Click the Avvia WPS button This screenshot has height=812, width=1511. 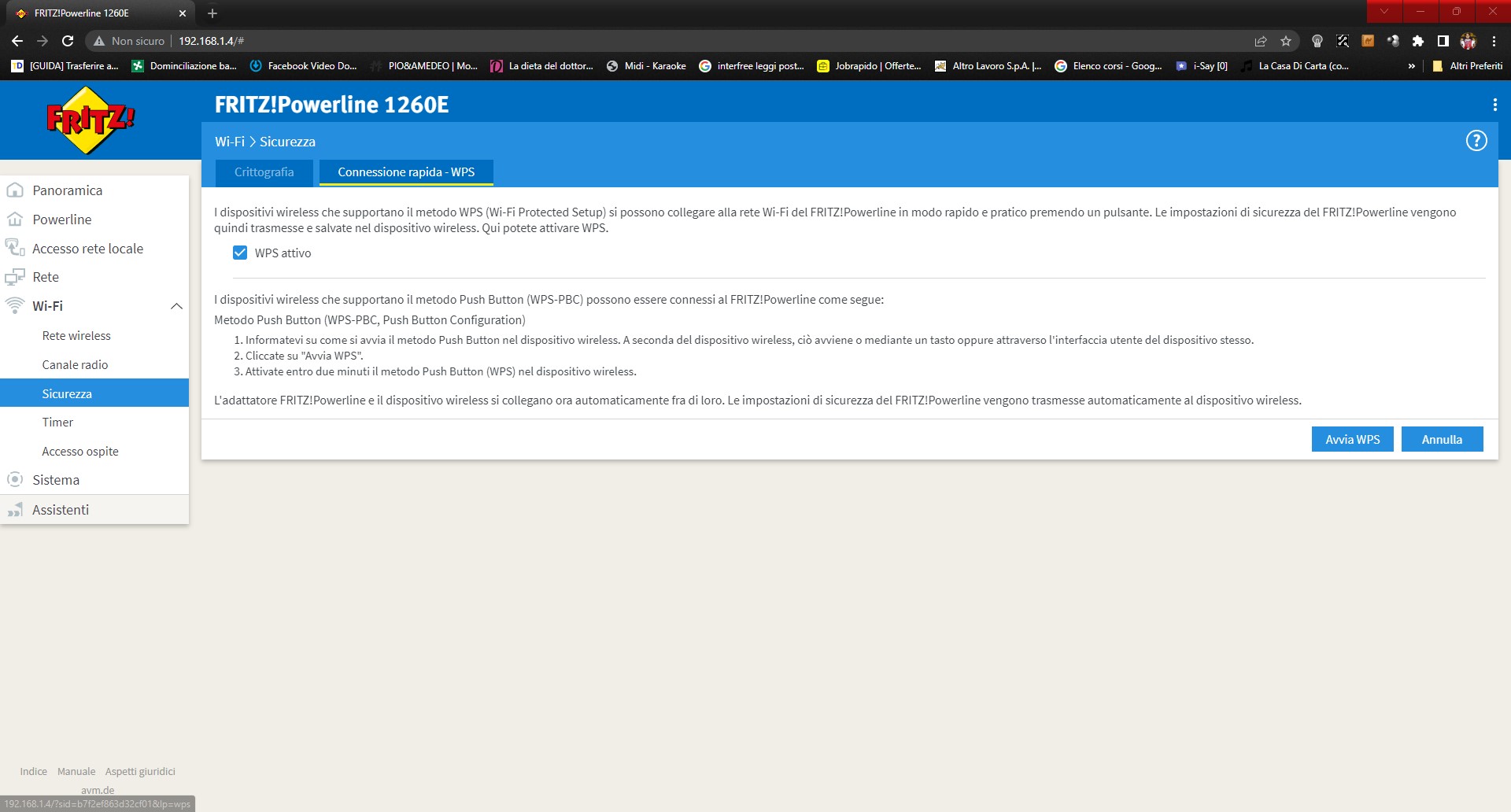pyautogui.click(x=1352, y=439)
